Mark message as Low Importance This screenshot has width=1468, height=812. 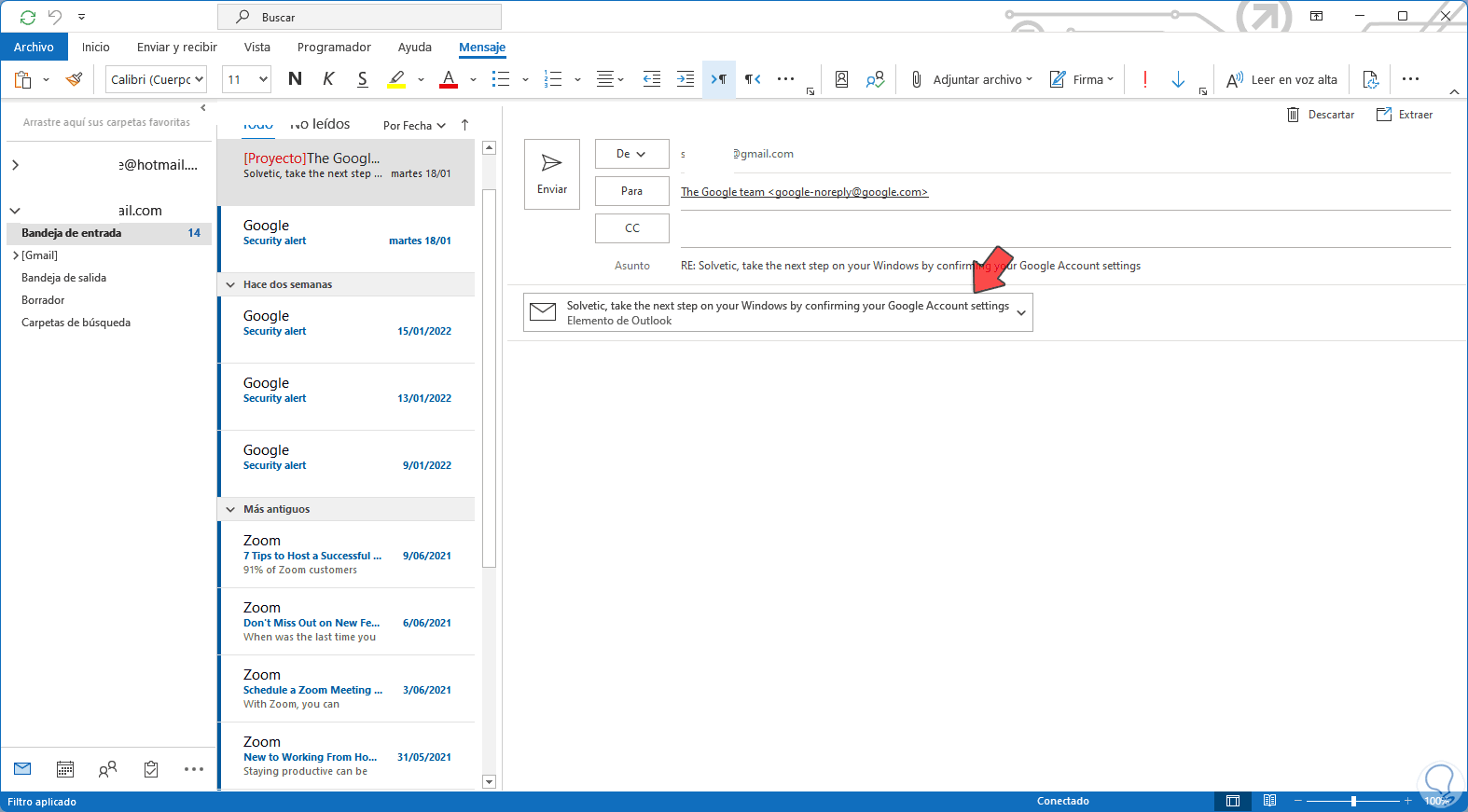tap(1178, 80)
